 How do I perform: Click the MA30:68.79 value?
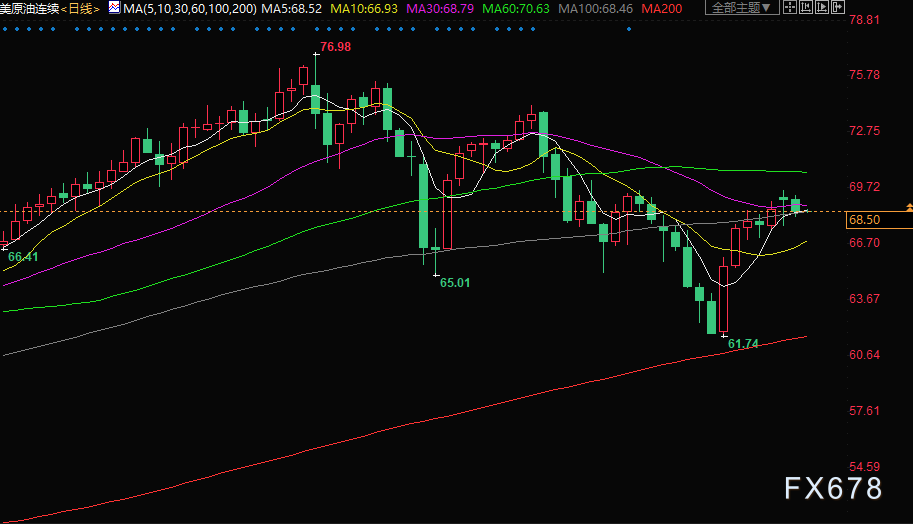(440, 9)
